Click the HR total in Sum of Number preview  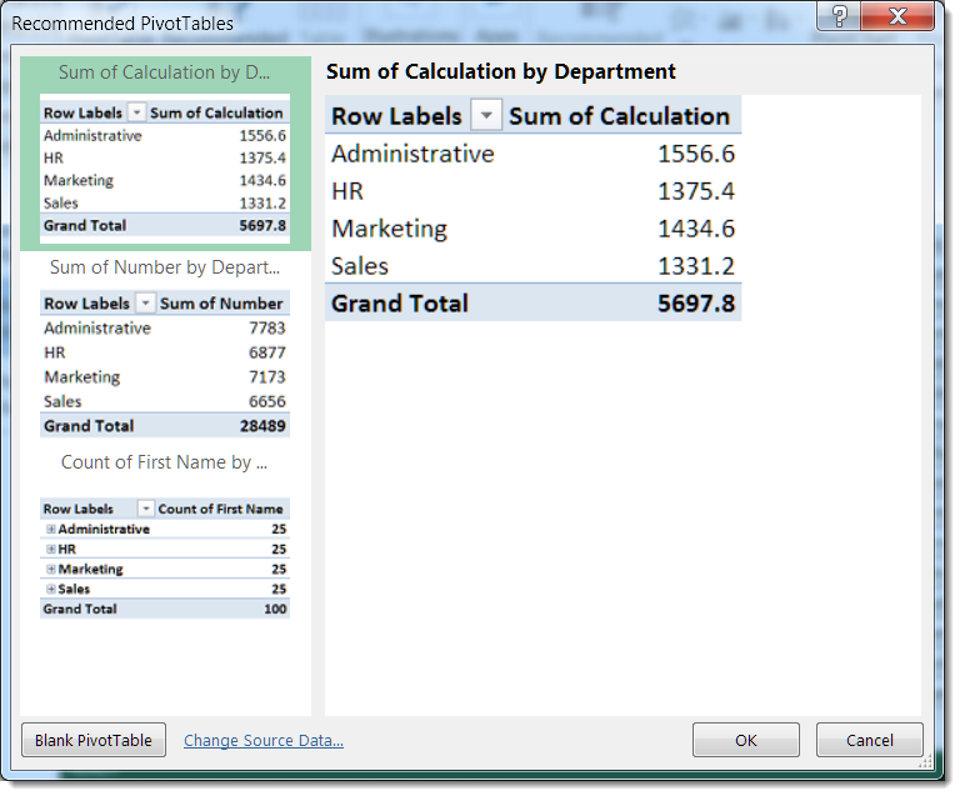click(266, 352)
